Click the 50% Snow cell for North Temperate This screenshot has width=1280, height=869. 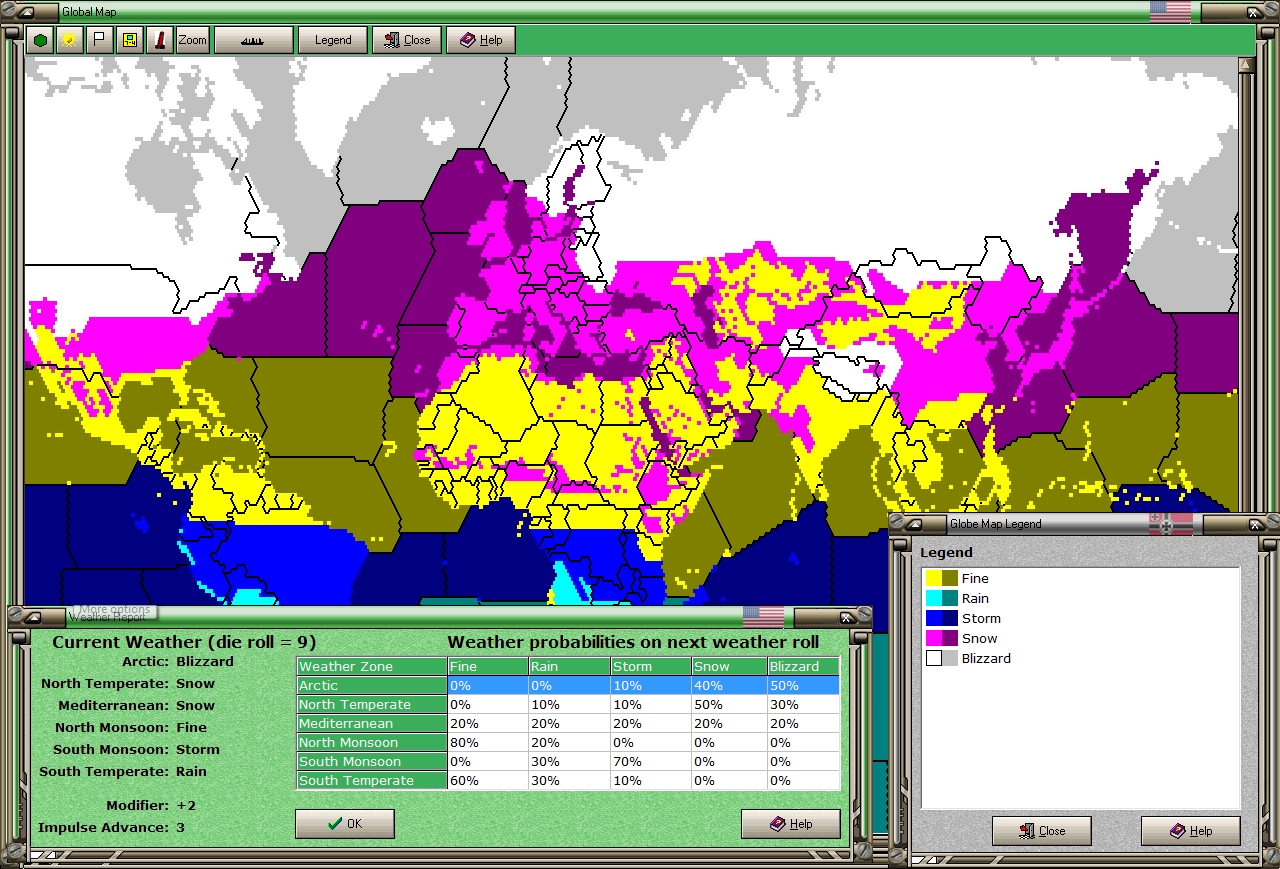tap(729, 705)
